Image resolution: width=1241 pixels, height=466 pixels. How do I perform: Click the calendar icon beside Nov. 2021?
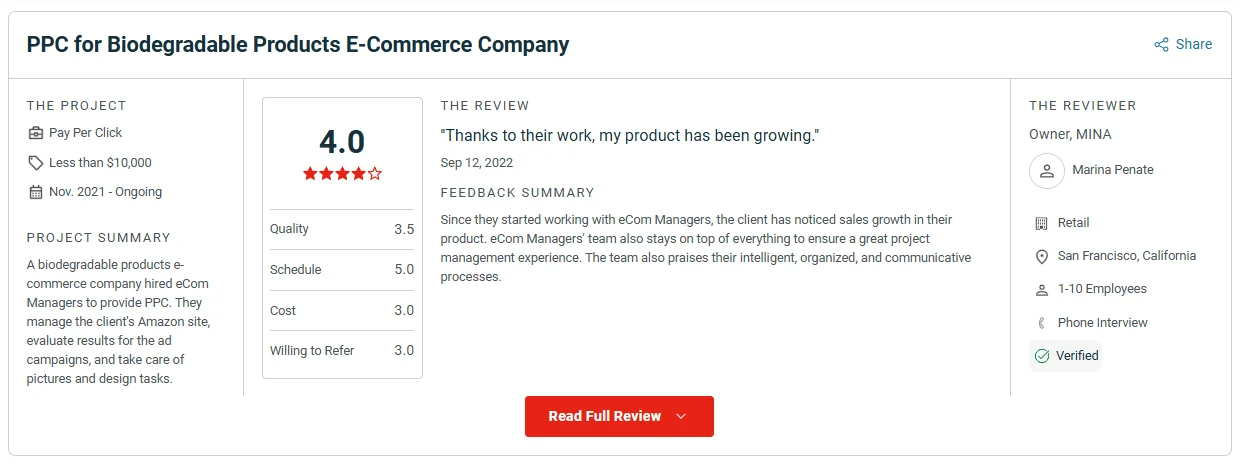[36, 192]
